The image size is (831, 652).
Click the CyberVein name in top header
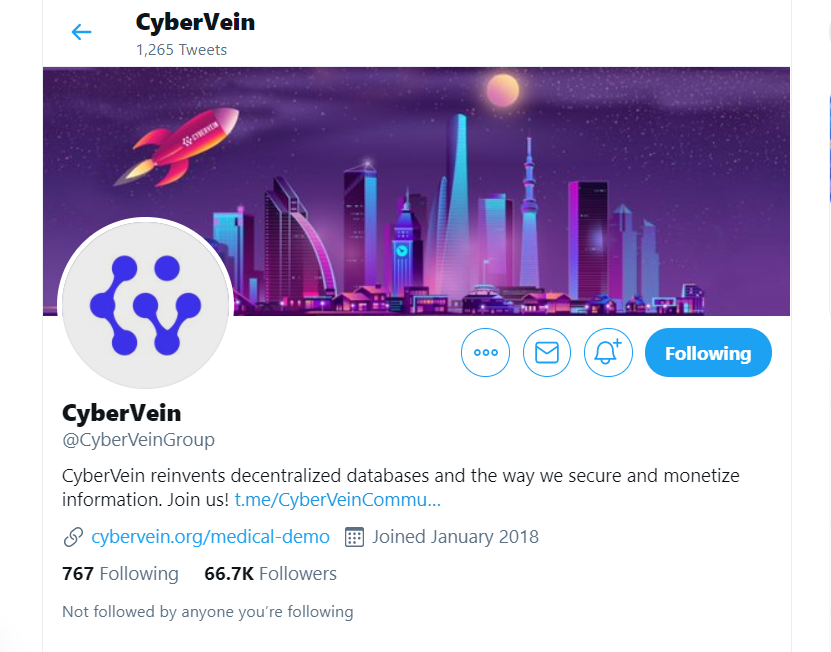[x=195, y=22]
